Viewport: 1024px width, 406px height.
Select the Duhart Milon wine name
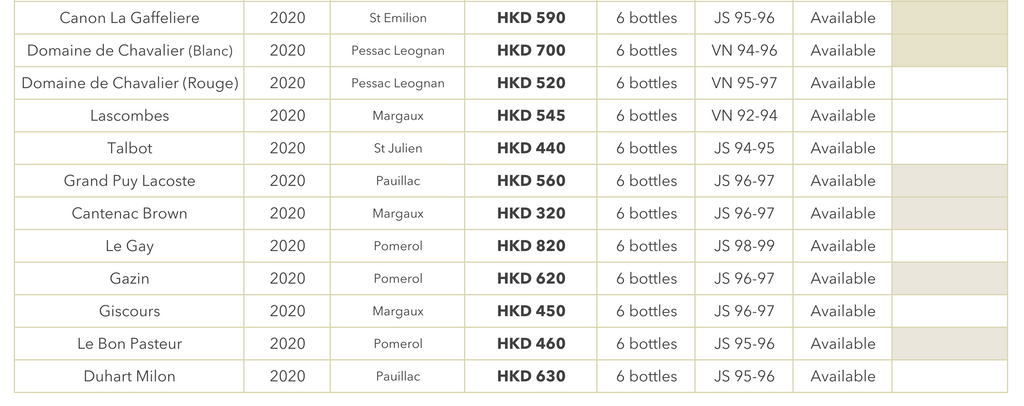129,376
